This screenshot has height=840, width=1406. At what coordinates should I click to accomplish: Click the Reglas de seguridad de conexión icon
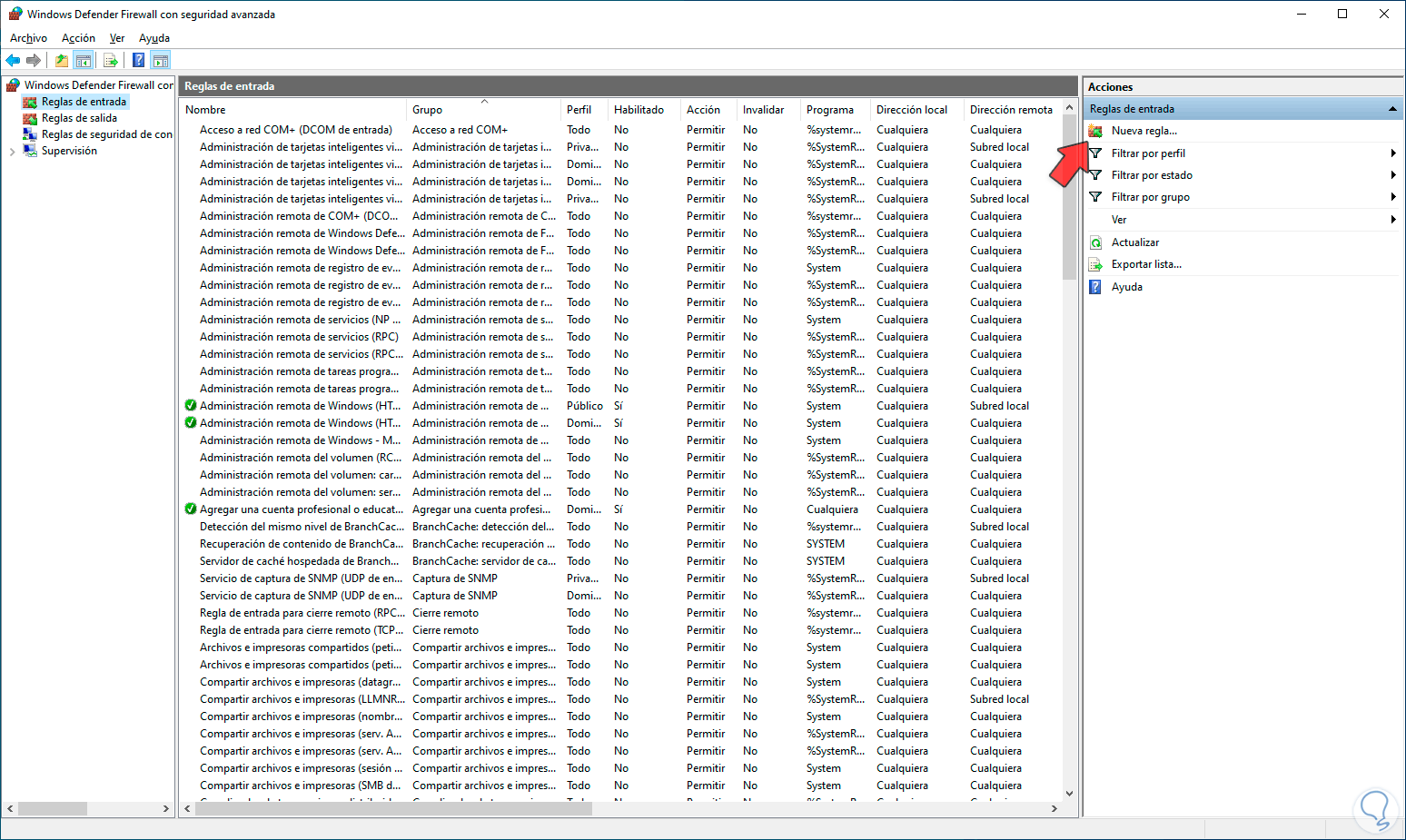coord(30,134)
